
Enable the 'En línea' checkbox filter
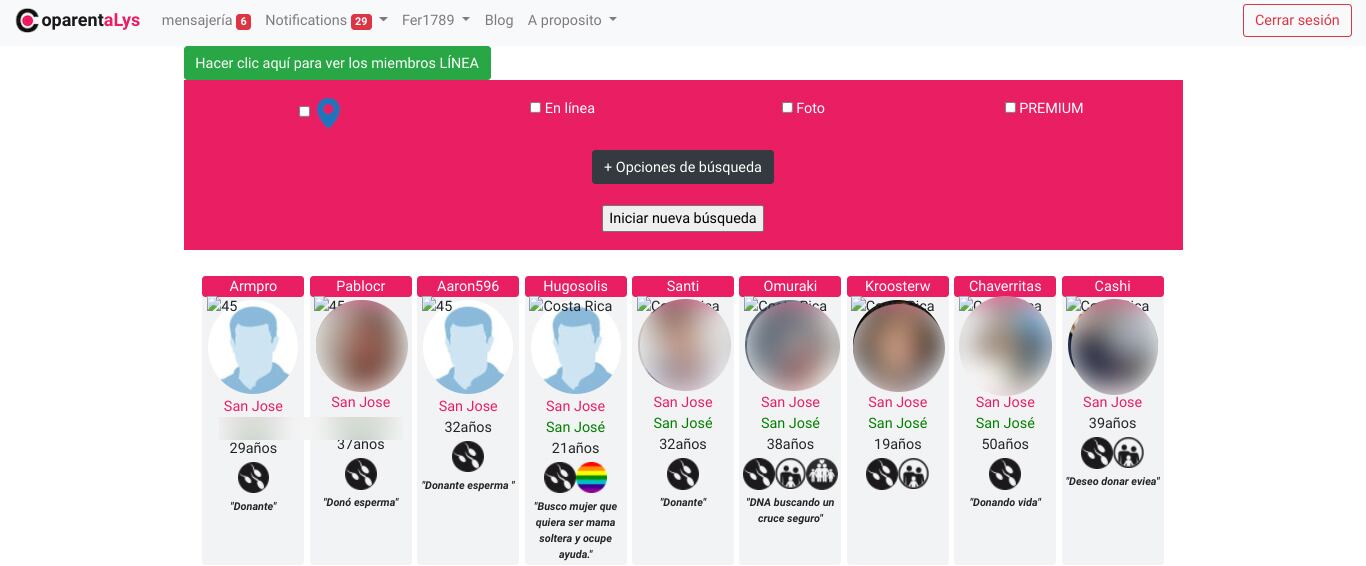tap(536, 107)
